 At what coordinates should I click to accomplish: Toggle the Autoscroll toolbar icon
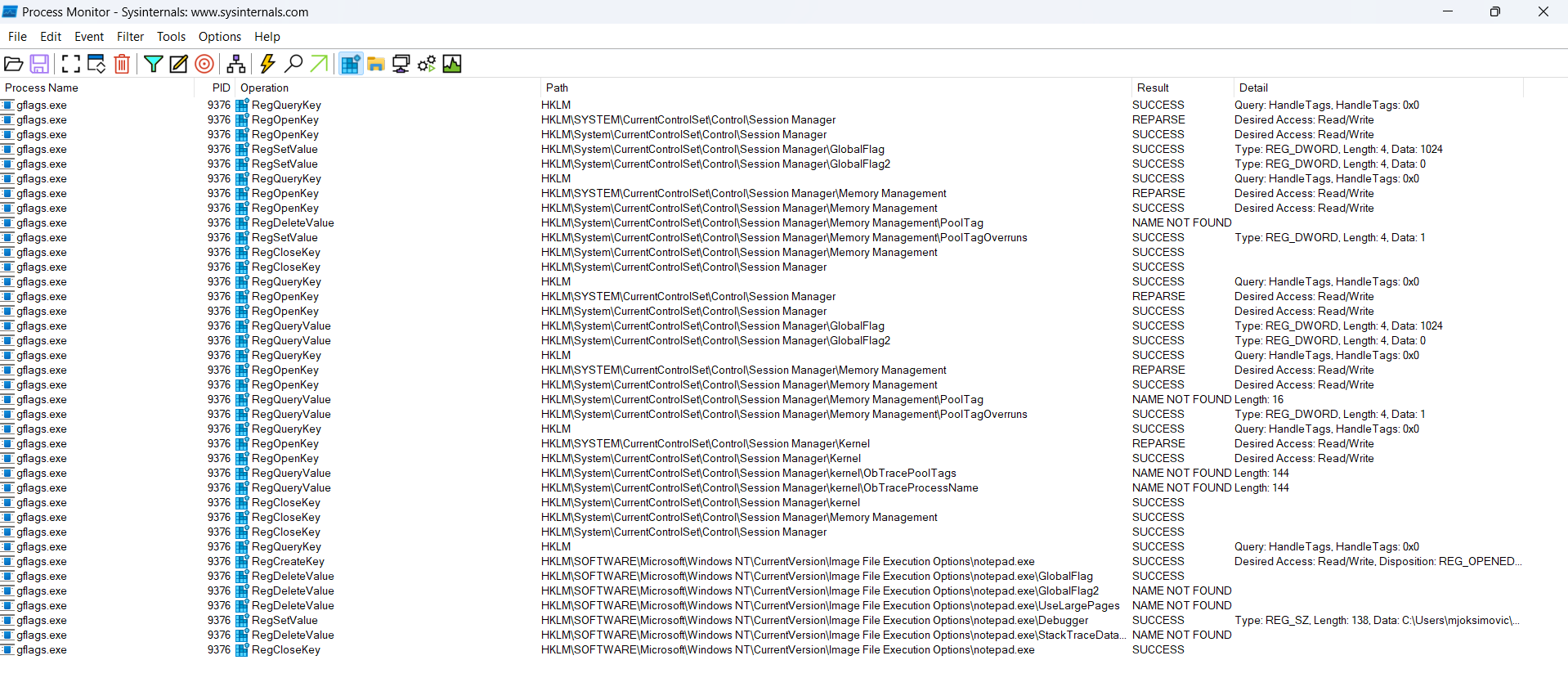96,64
